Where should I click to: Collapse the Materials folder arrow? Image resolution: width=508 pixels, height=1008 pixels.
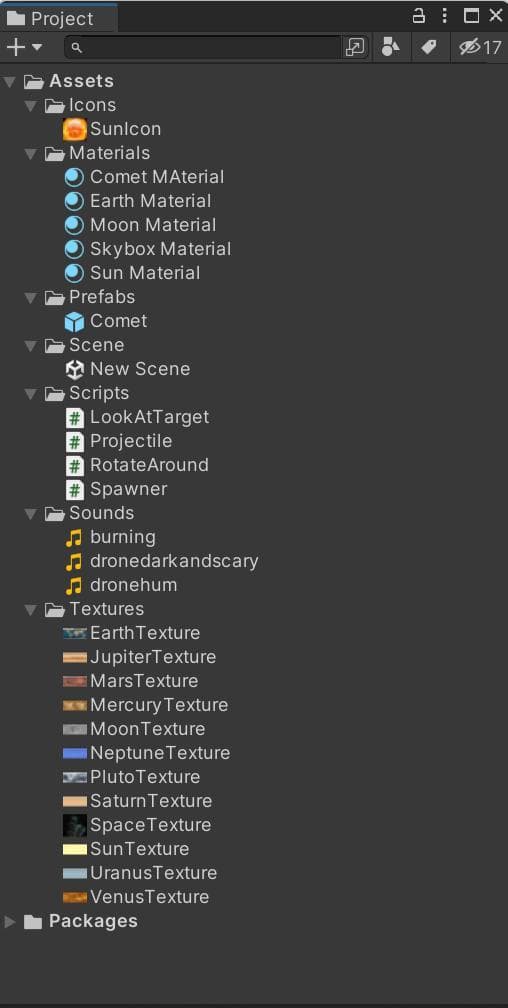point(30,154)
